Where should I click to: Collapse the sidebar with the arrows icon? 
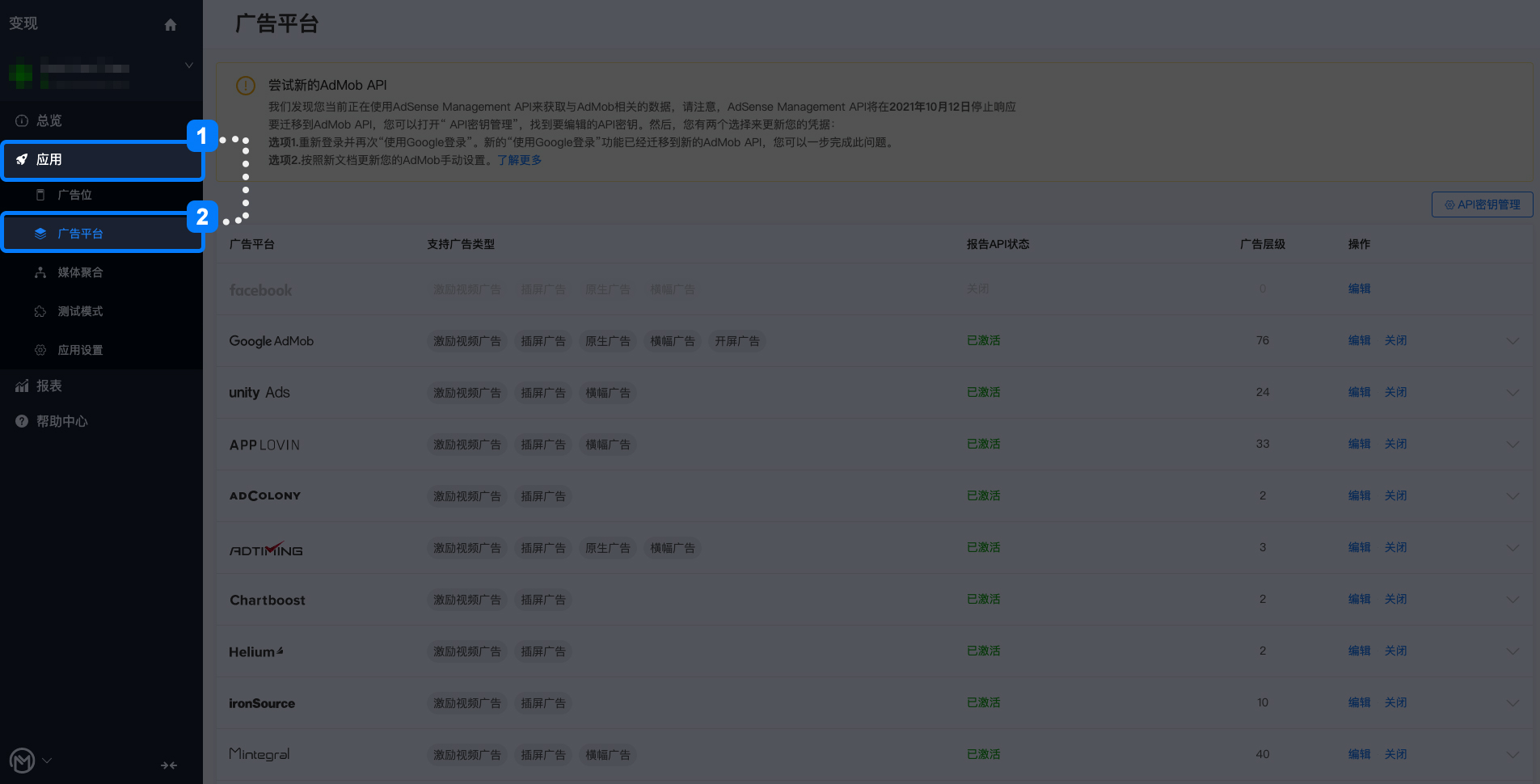tap(169, 765)
